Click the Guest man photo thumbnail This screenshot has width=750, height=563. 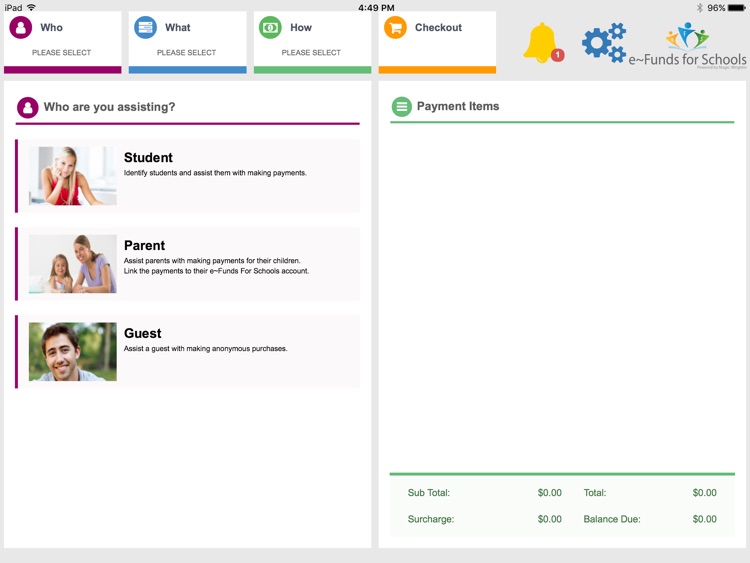pos(73,352)
